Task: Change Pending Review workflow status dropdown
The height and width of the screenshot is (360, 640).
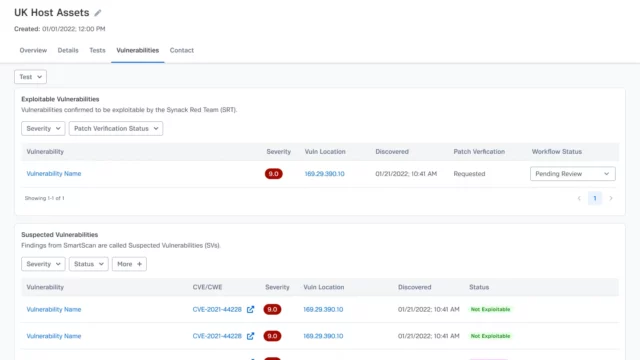Action: pyautogui.click(x=573, y=174)
